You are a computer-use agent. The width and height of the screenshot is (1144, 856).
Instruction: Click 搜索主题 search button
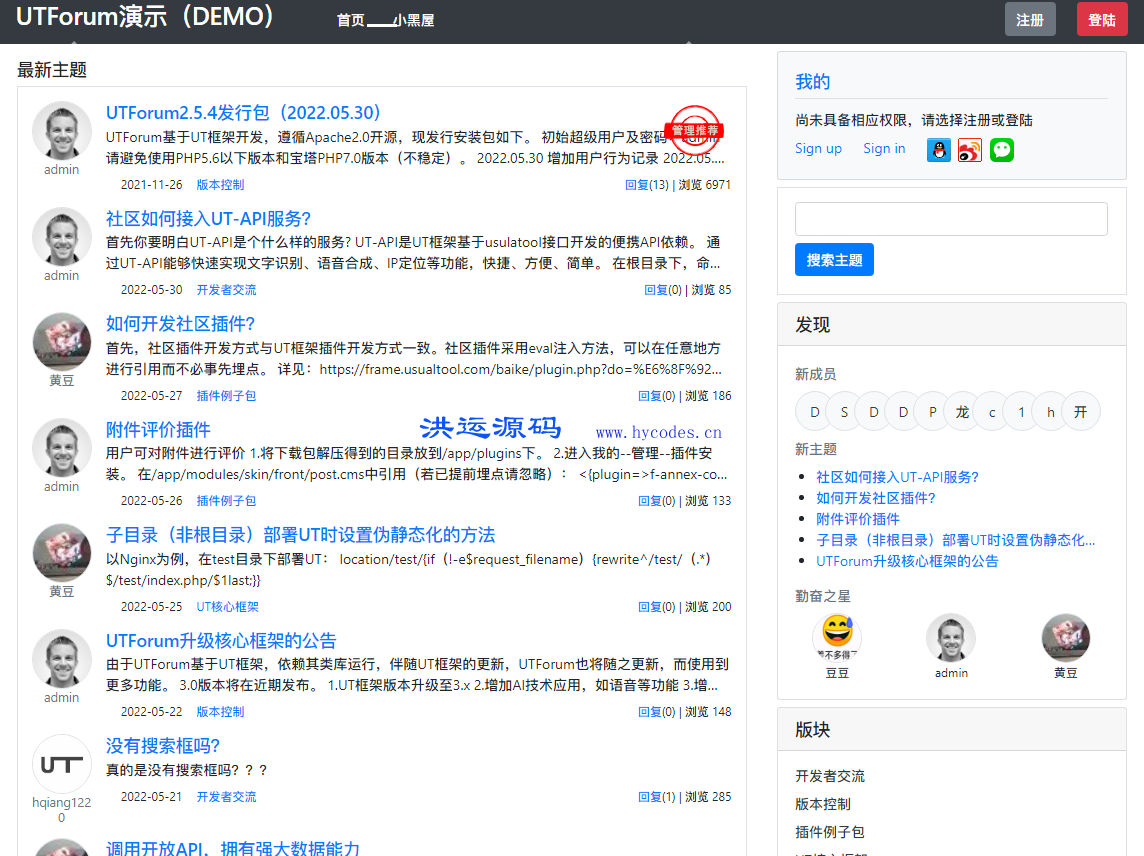(834, 260)
